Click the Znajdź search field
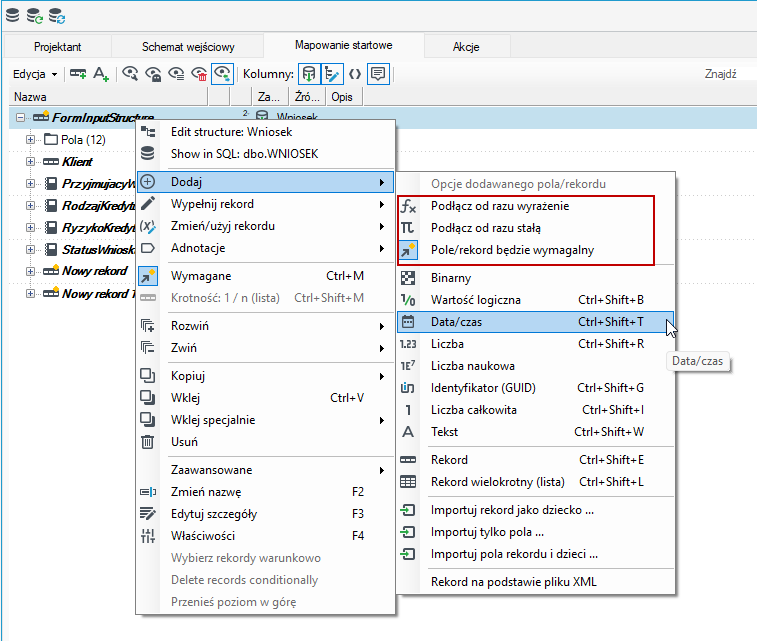Image resolution: width=757 pixels, height=641 pixels. pyautogui.click(x=729, y=74)
